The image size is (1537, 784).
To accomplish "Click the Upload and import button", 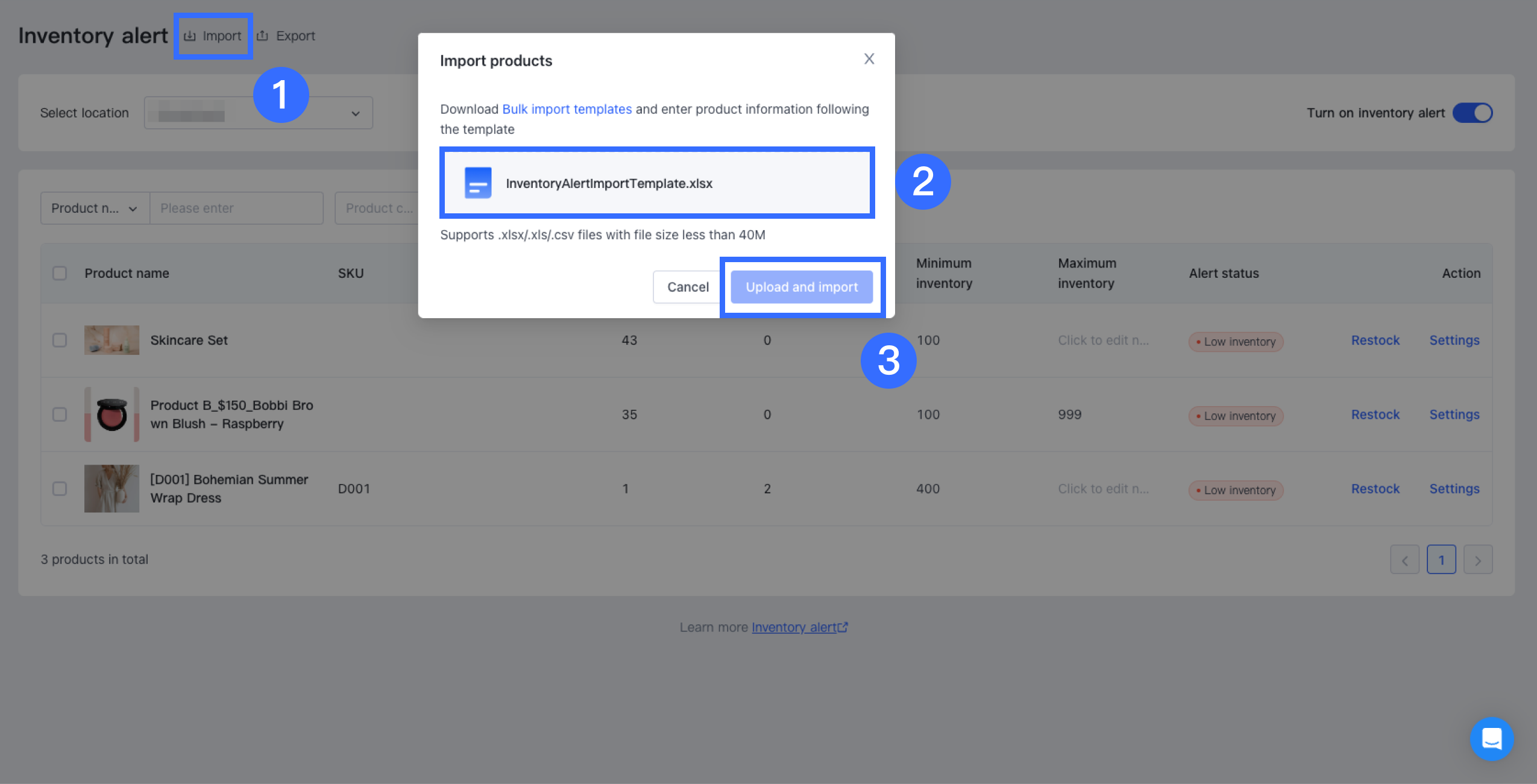I will (x=801, y=287).
